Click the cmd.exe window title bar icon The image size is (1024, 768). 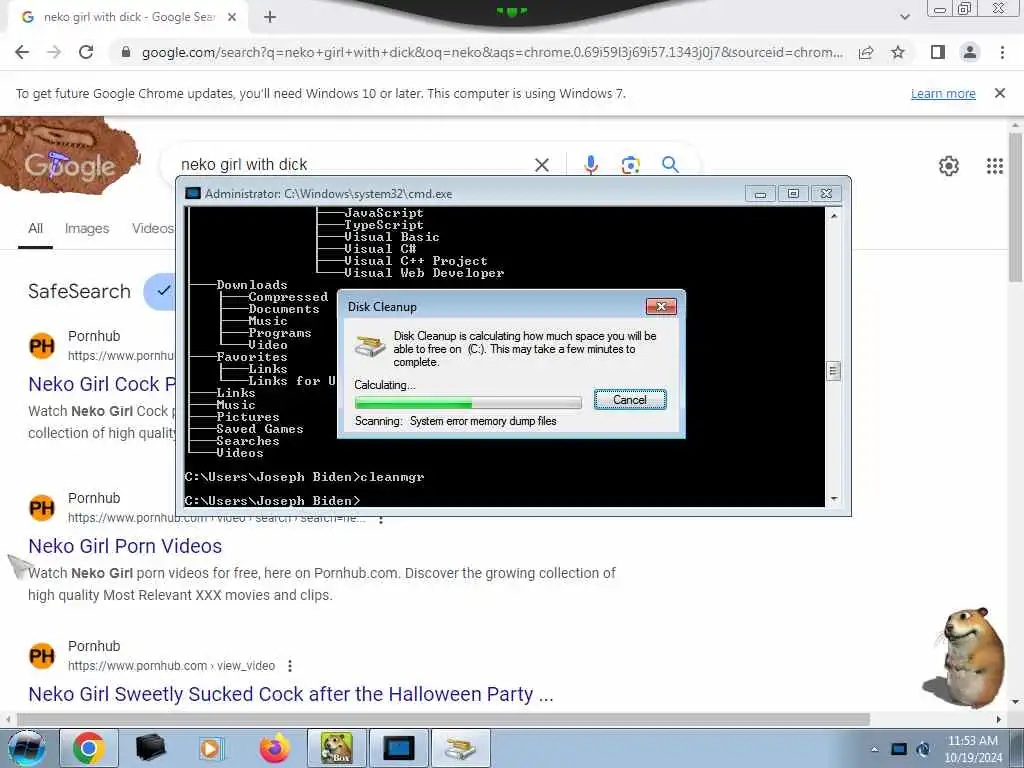193,193
